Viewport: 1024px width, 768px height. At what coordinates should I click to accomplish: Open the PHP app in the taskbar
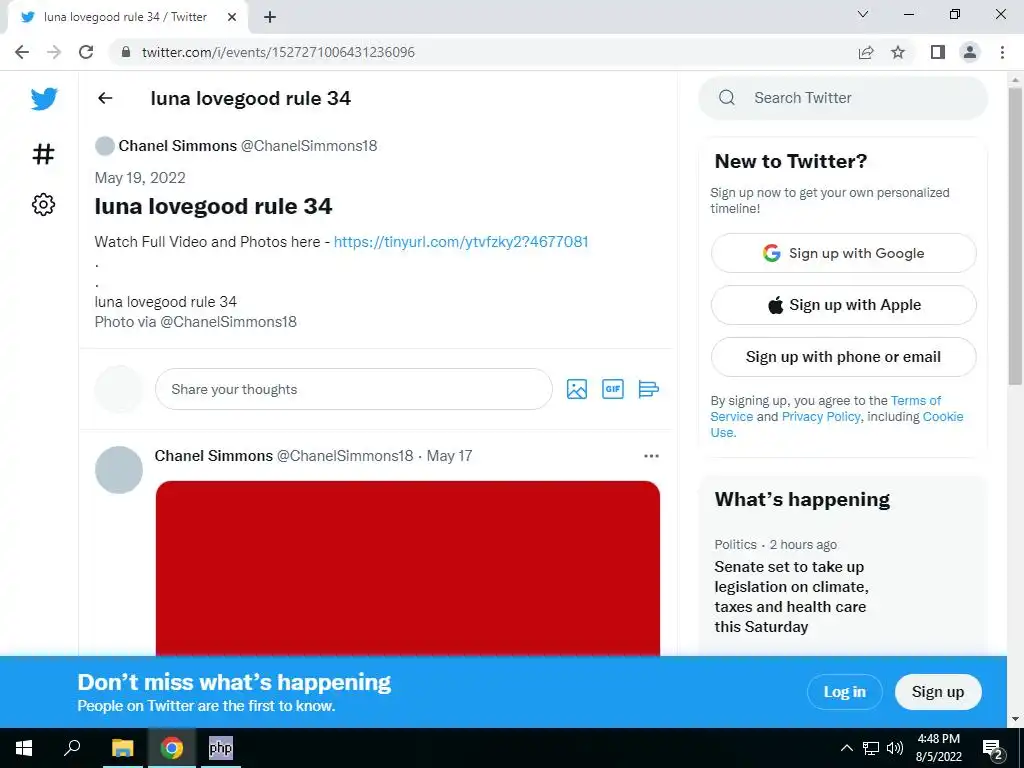tap(221, 748)
